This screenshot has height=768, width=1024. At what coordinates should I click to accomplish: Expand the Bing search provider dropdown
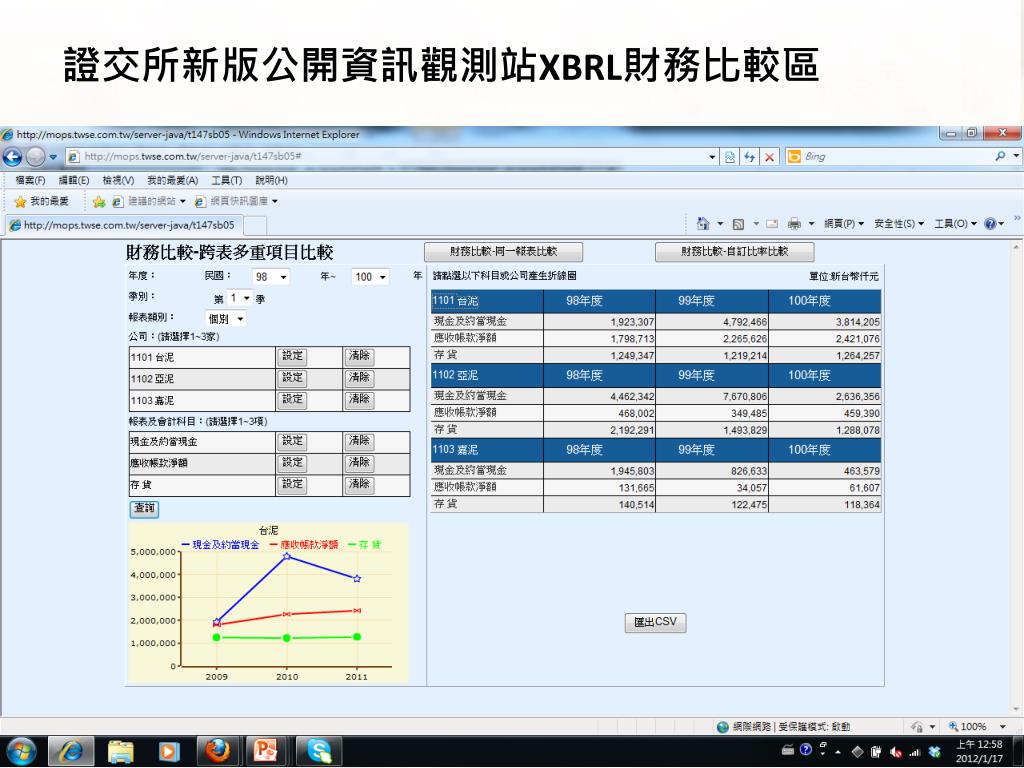point(1016,156)
